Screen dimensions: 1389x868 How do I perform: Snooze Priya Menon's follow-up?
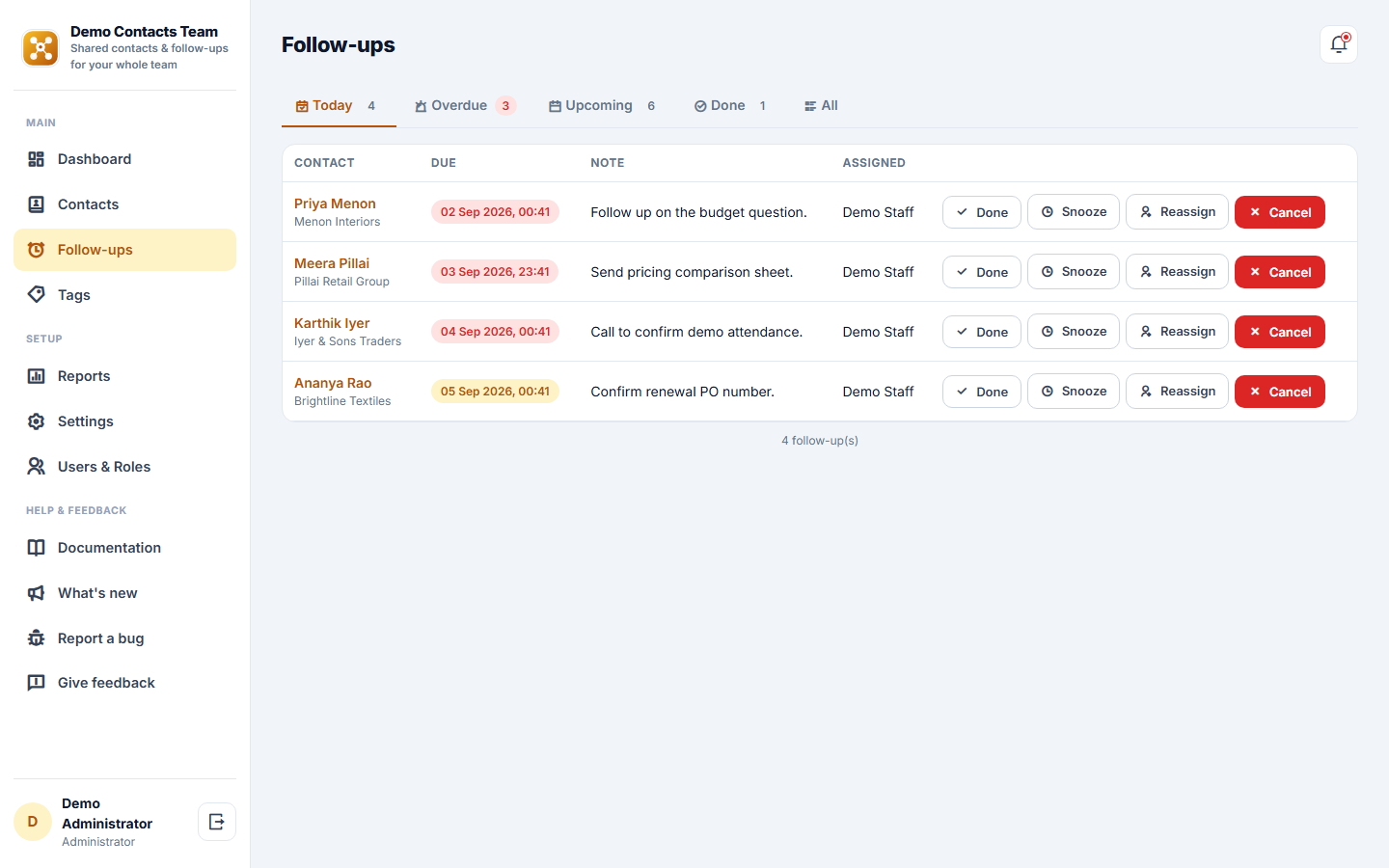(1074, 212)
